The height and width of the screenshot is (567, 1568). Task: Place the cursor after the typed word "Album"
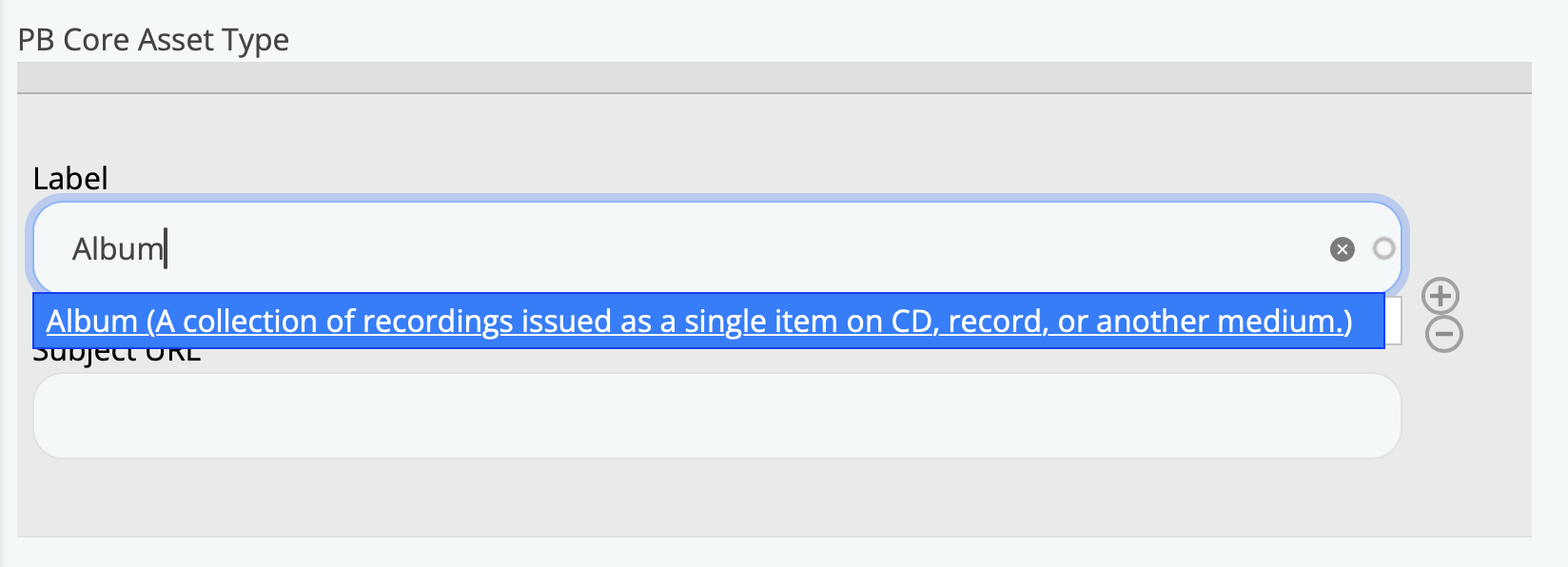[x=166, y=249]
